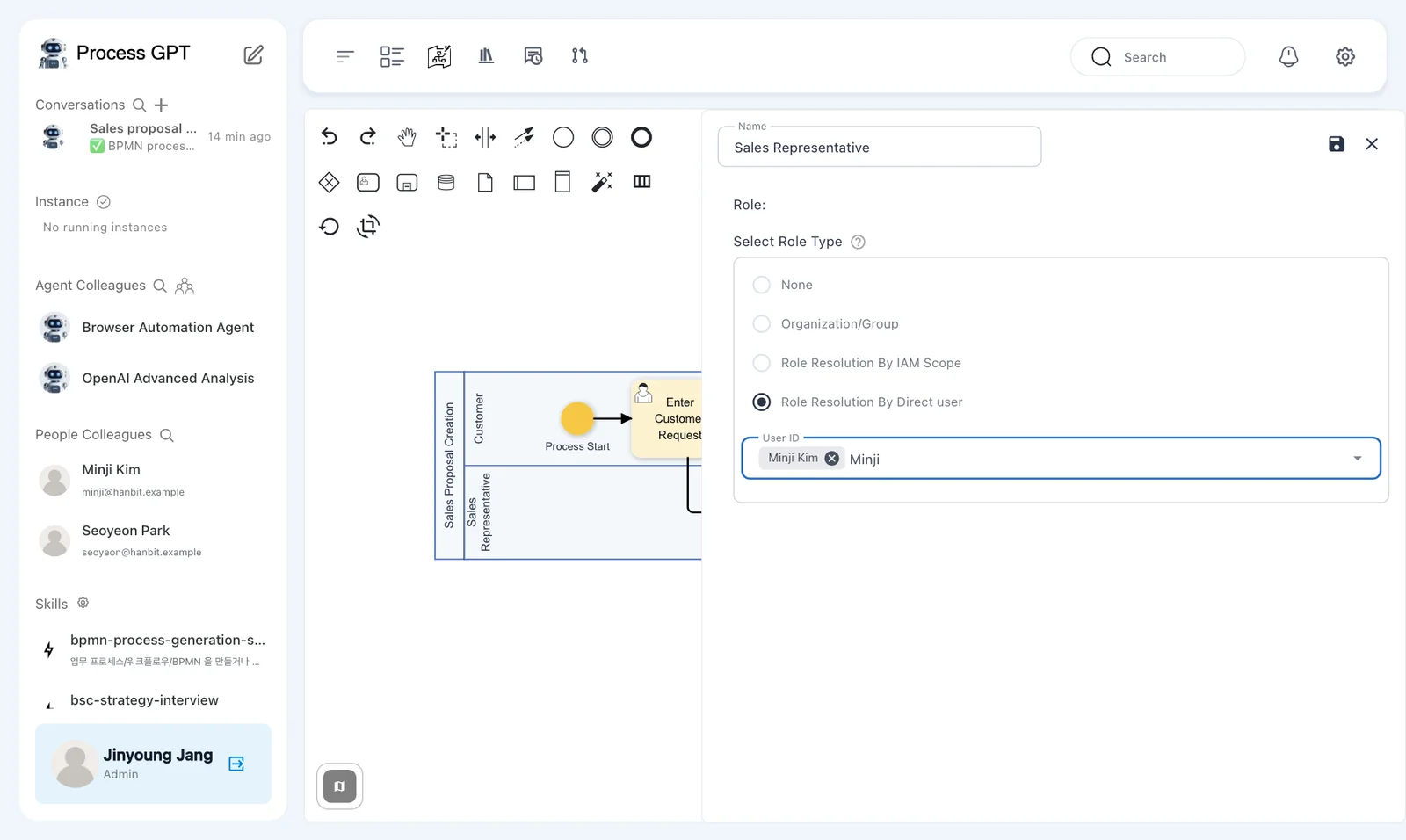The height and width of the screenshot is (840, 1406).
Task: Click the new chat edit icon beside Process GPT
Action: 253,55
